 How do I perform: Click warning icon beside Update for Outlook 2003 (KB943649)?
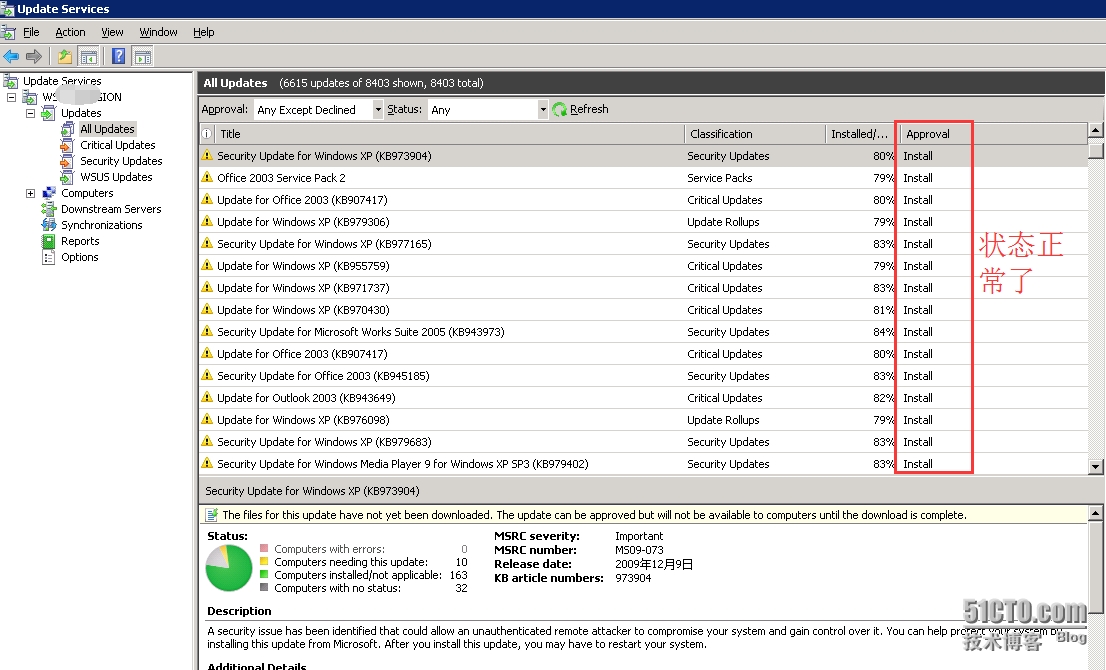[x=207, y=397]
